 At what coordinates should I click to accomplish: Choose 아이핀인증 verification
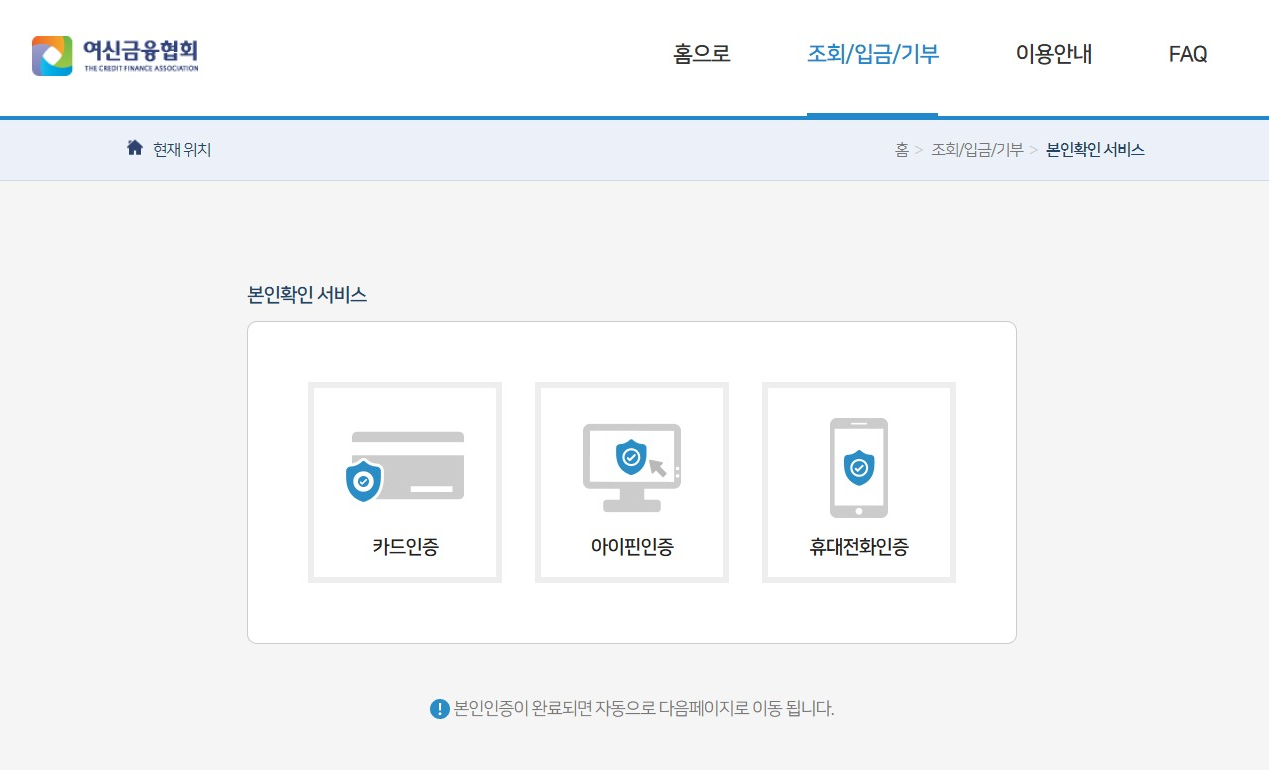tap(632, 482)
